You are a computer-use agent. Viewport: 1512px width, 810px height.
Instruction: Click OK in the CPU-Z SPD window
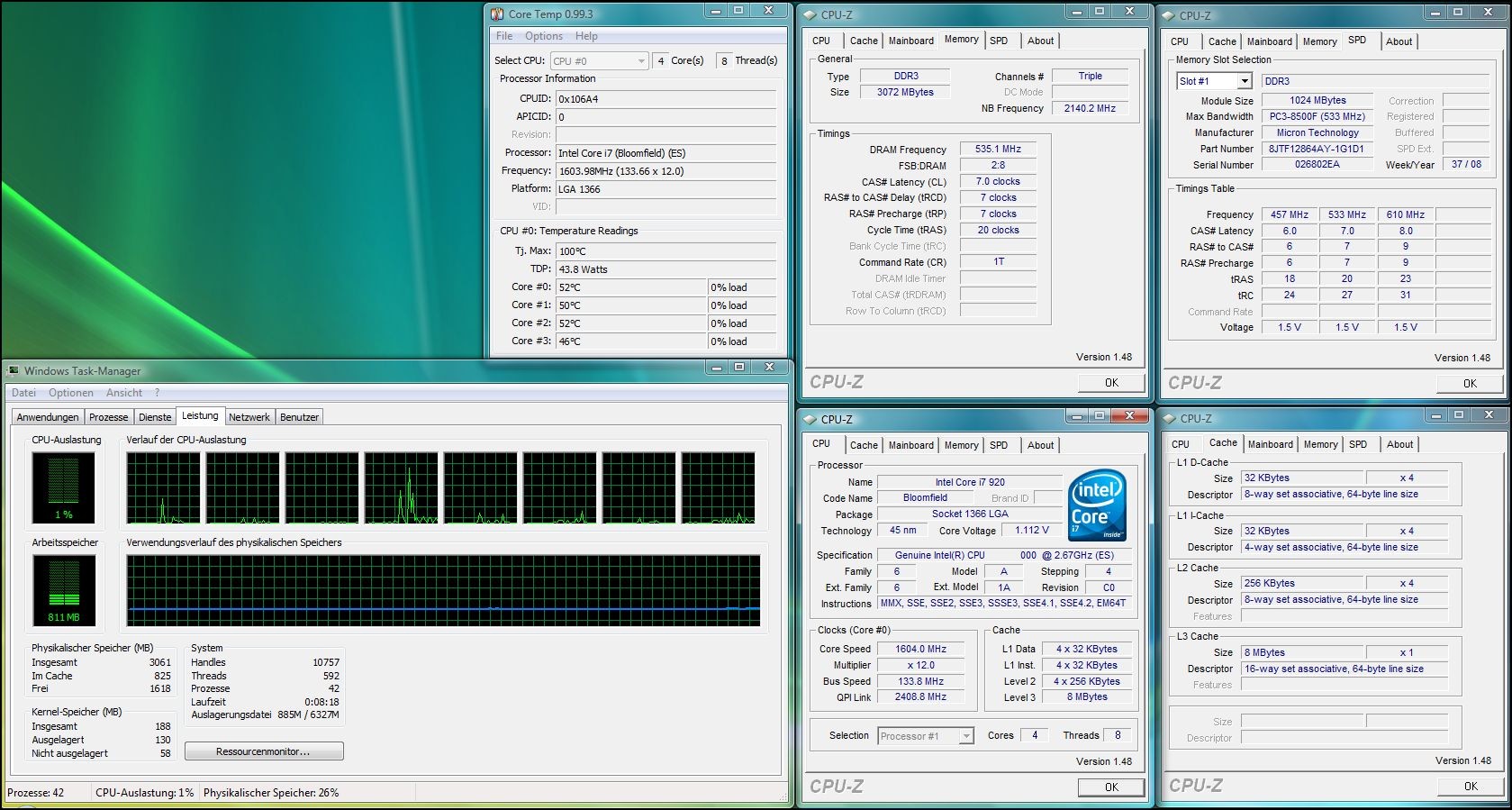click(1470, 384)
